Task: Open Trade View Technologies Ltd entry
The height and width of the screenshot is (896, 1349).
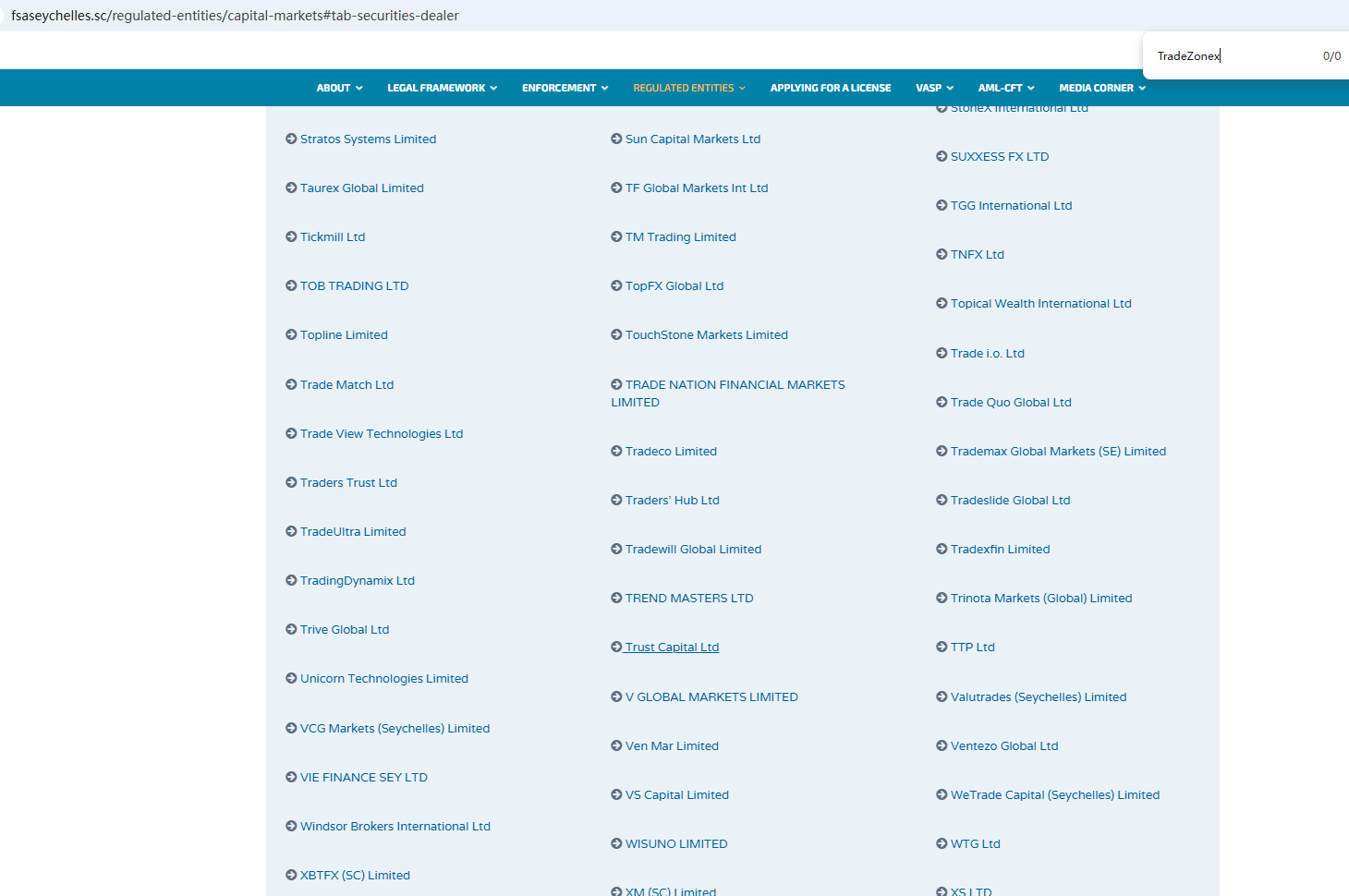Action: click(382, 433)
